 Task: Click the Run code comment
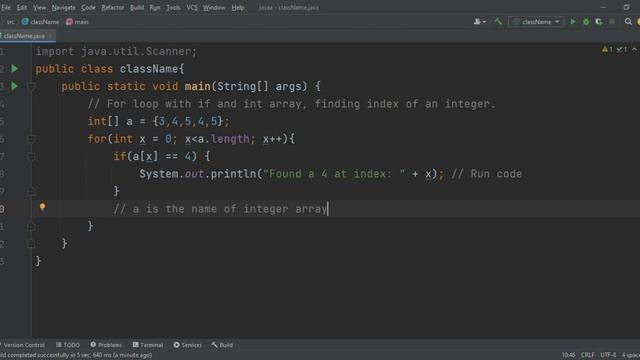487,174
